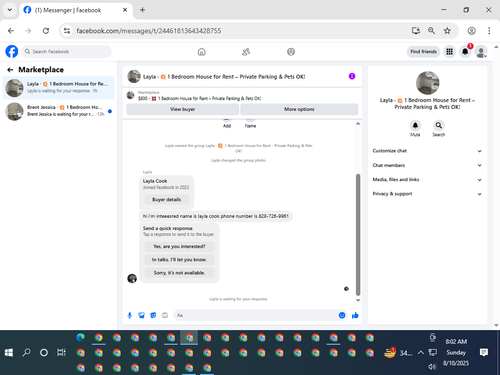The height and width of the screenshot is (375, 500).
Task: Focus the Search Facebook field
Action: [x=67, y=52]
